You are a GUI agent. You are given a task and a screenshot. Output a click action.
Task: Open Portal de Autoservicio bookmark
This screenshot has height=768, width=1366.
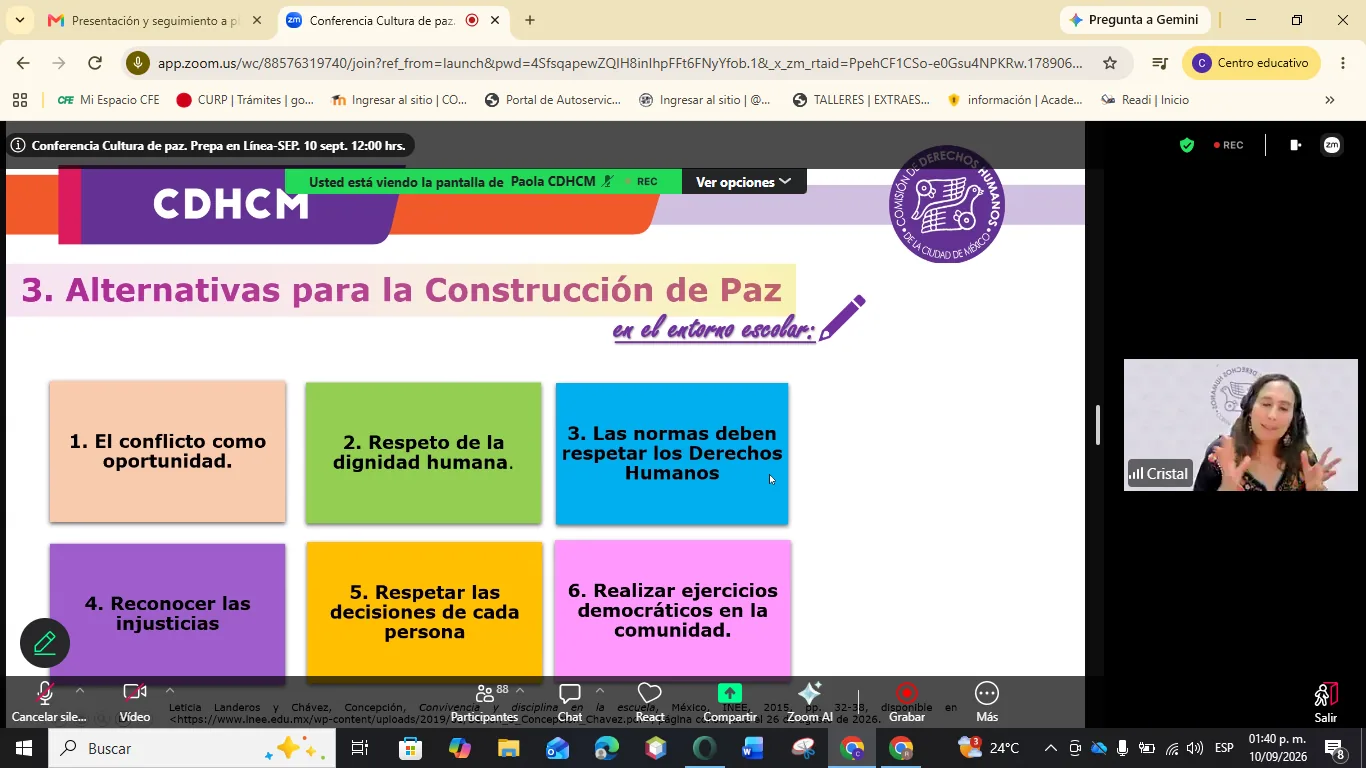553,100
